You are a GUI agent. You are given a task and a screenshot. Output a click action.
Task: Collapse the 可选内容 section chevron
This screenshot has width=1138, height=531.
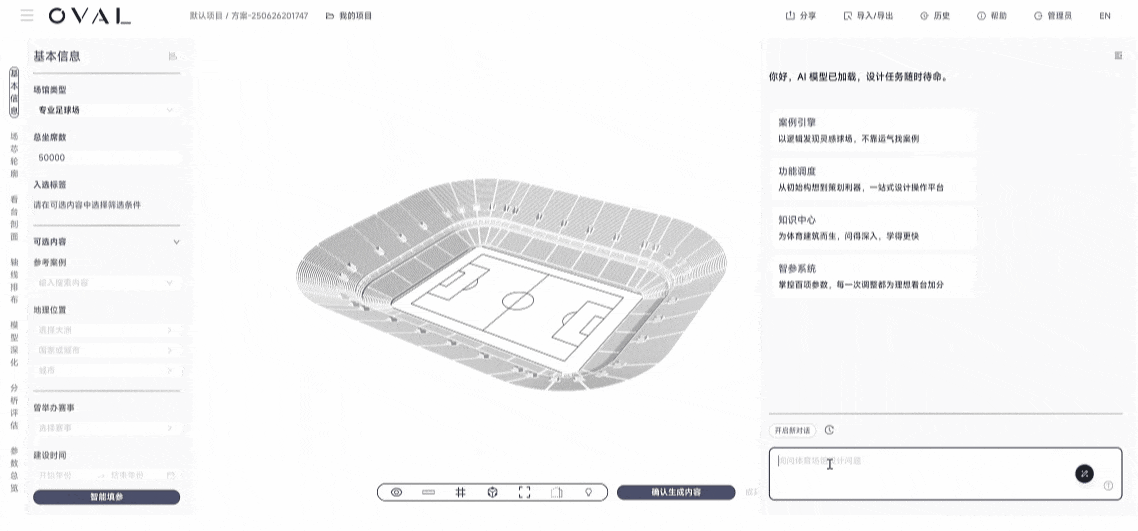tap(176, 242)
